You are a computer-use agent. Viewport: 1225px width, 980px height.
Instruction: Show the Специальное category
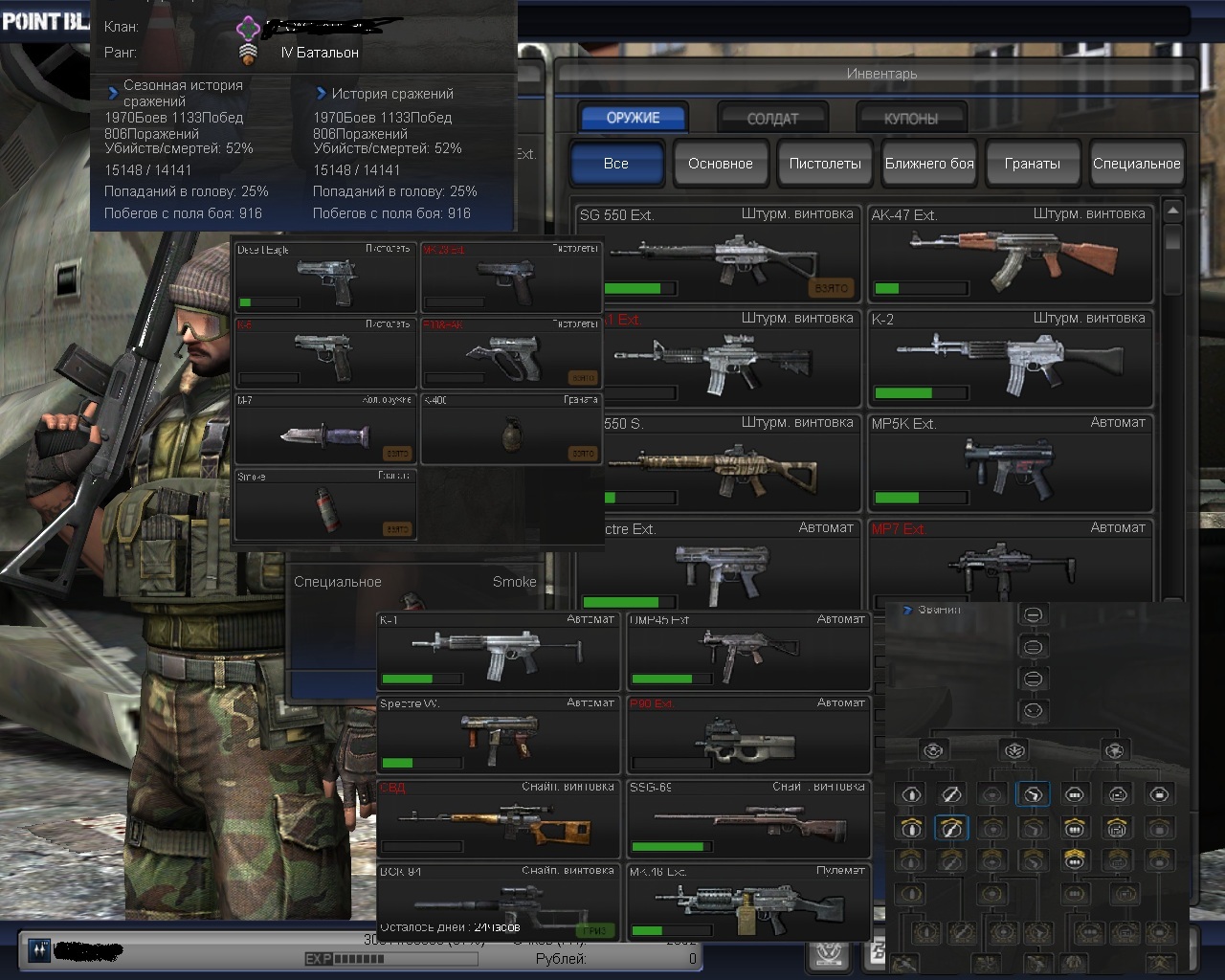[x=1137, y=164]
